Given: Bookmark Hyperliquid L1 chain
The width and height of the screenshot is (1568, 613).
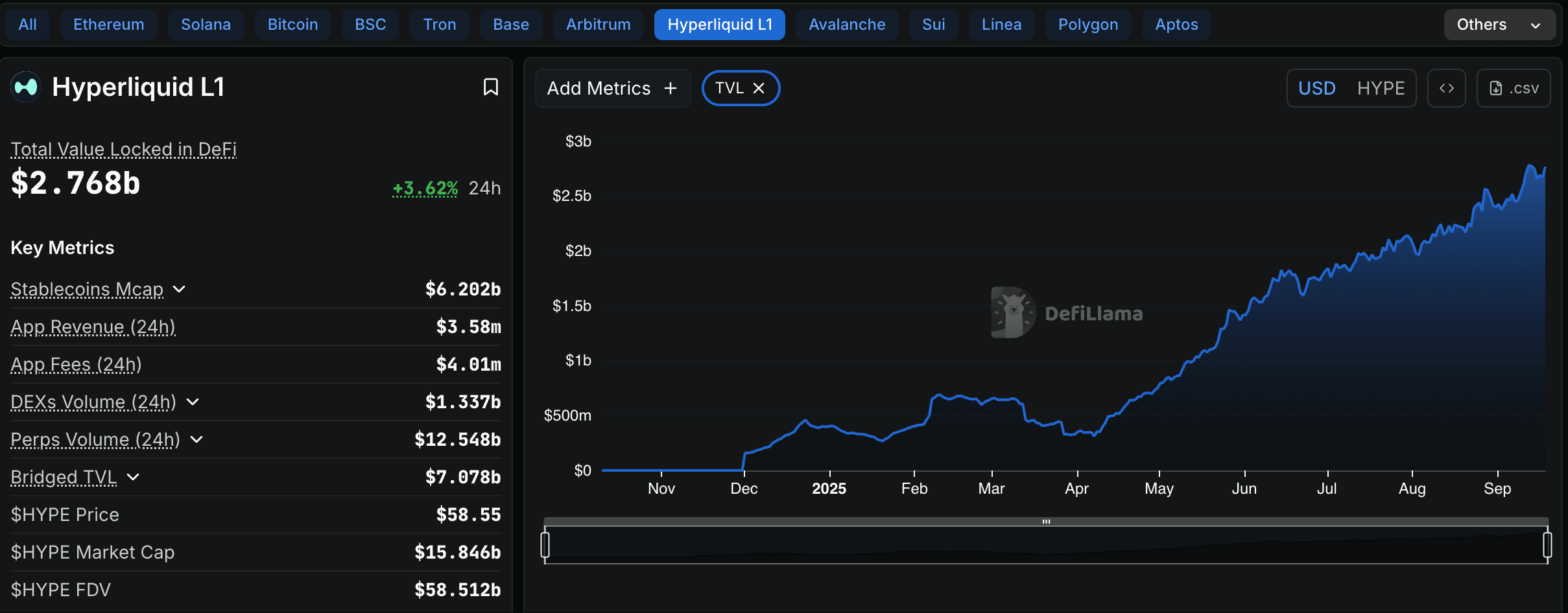Looking at the screenshot, I should 491,87.
